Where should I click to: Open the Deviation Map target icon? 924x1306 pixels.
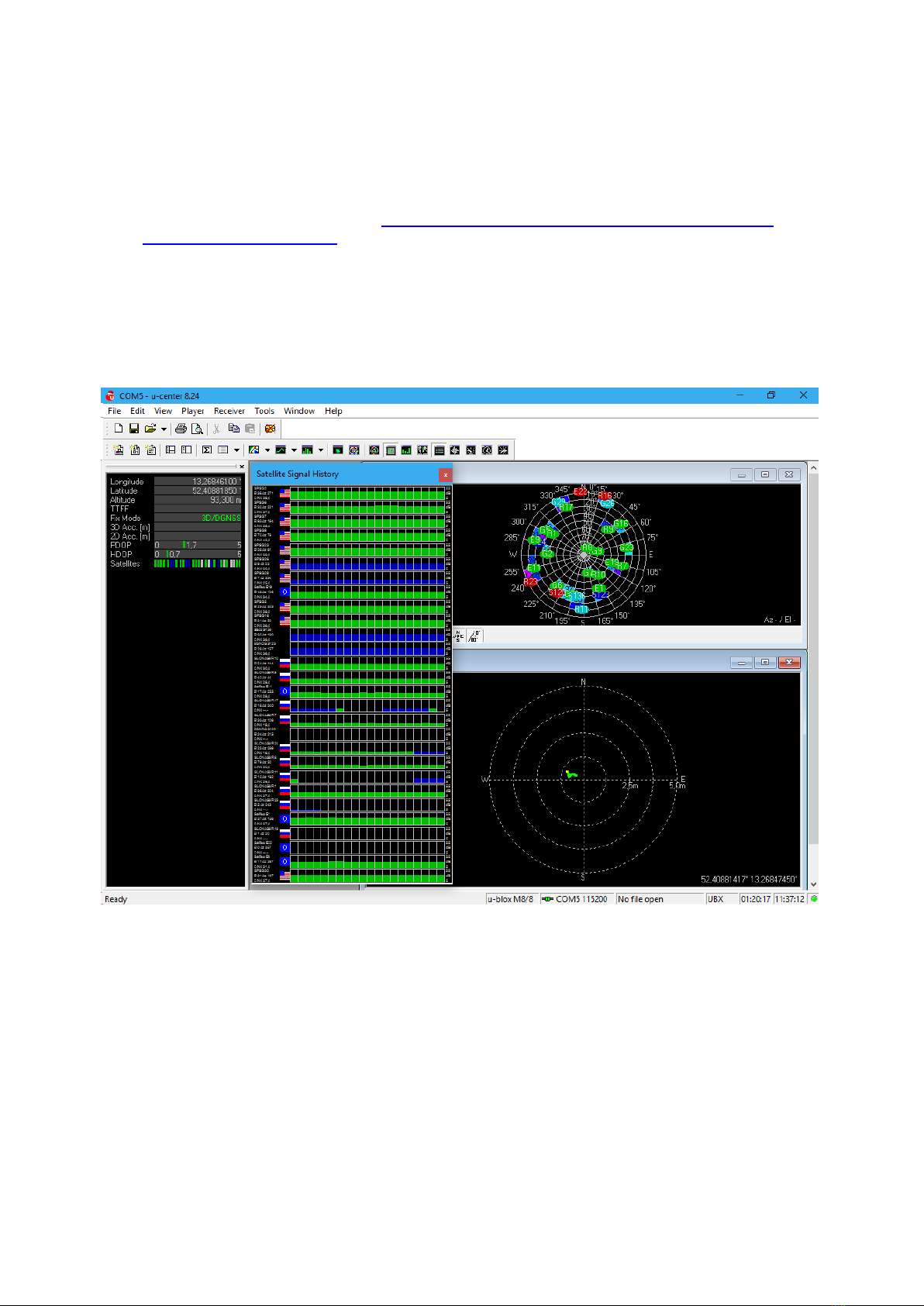[x=354, y=450]
